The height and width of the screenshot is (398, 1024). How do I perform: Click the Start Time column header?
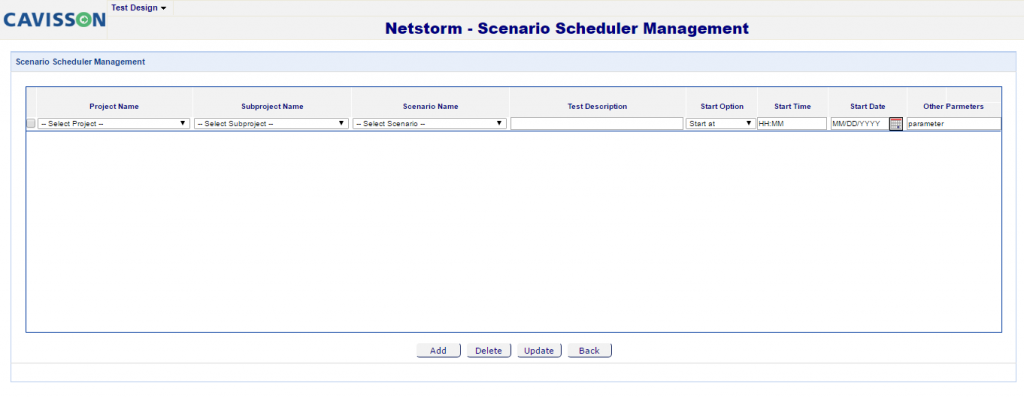792,106
